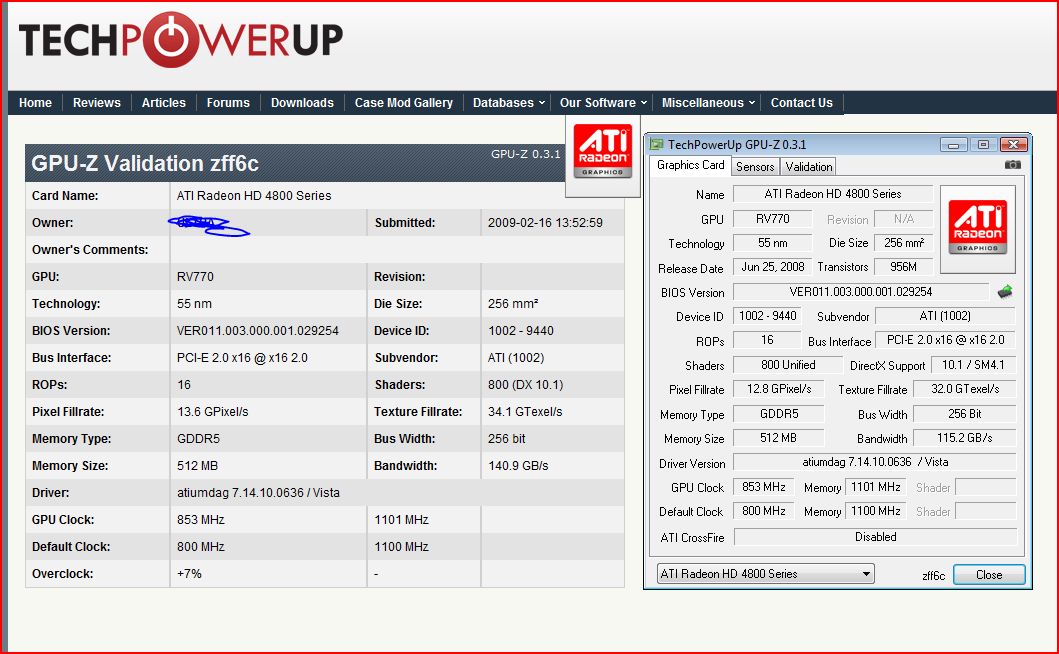Switch to the Validation tab
This screenshot has width=1059, height=654.
click(x=808, y=166)
